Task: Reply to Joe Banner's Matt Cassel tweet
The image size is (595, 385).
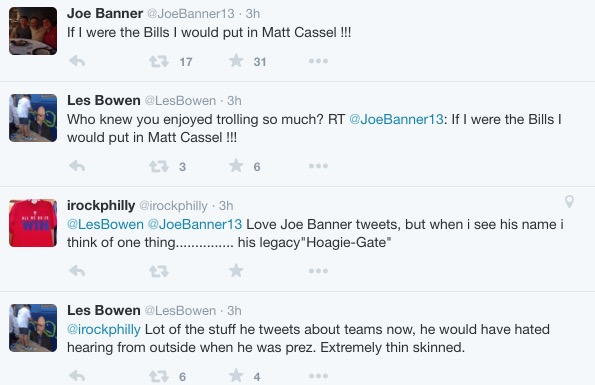Action: [x=77, y=61]
